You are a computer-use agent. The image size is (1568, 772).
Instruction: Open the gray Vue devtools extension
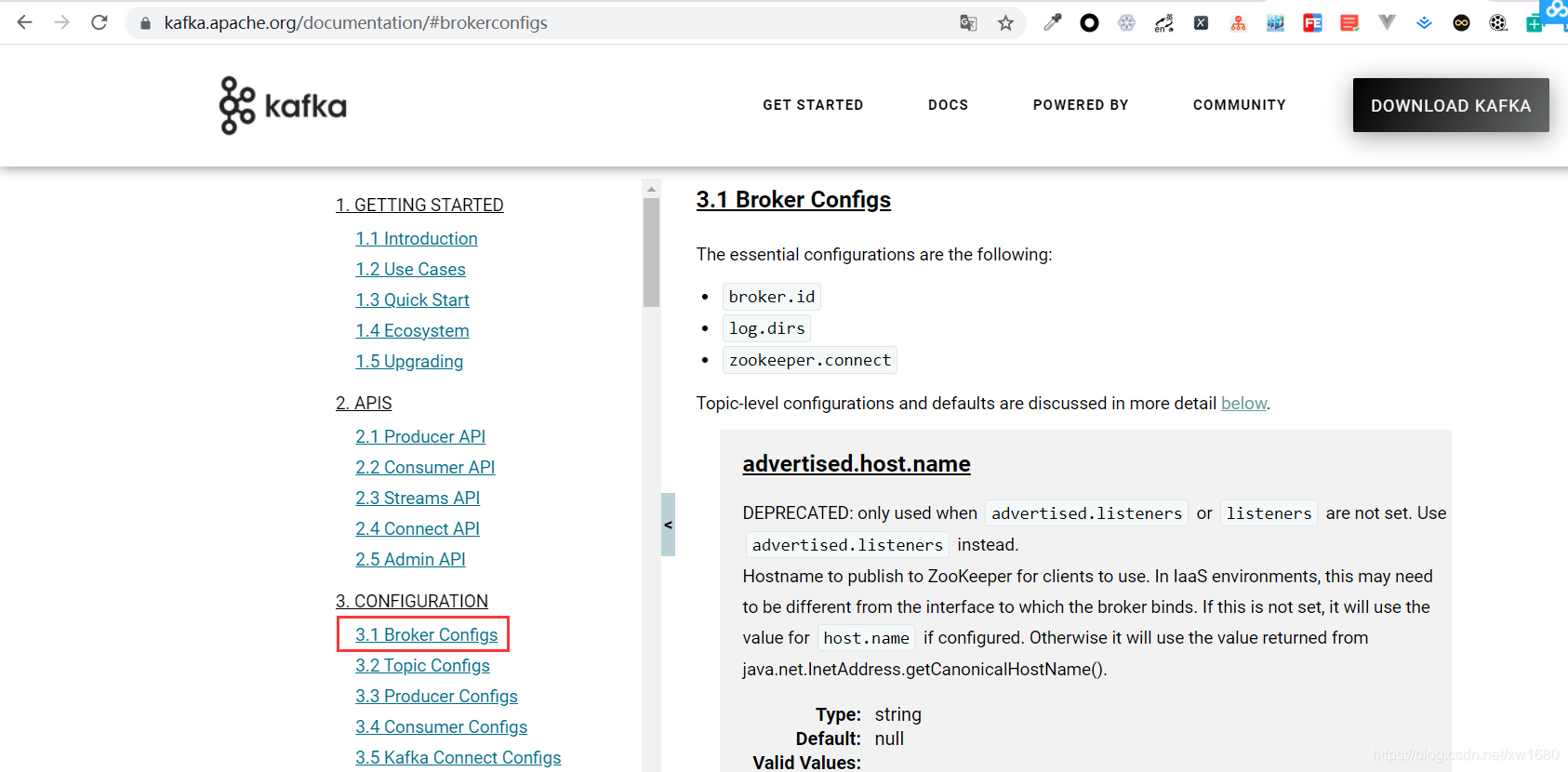tap(1387, 22)
